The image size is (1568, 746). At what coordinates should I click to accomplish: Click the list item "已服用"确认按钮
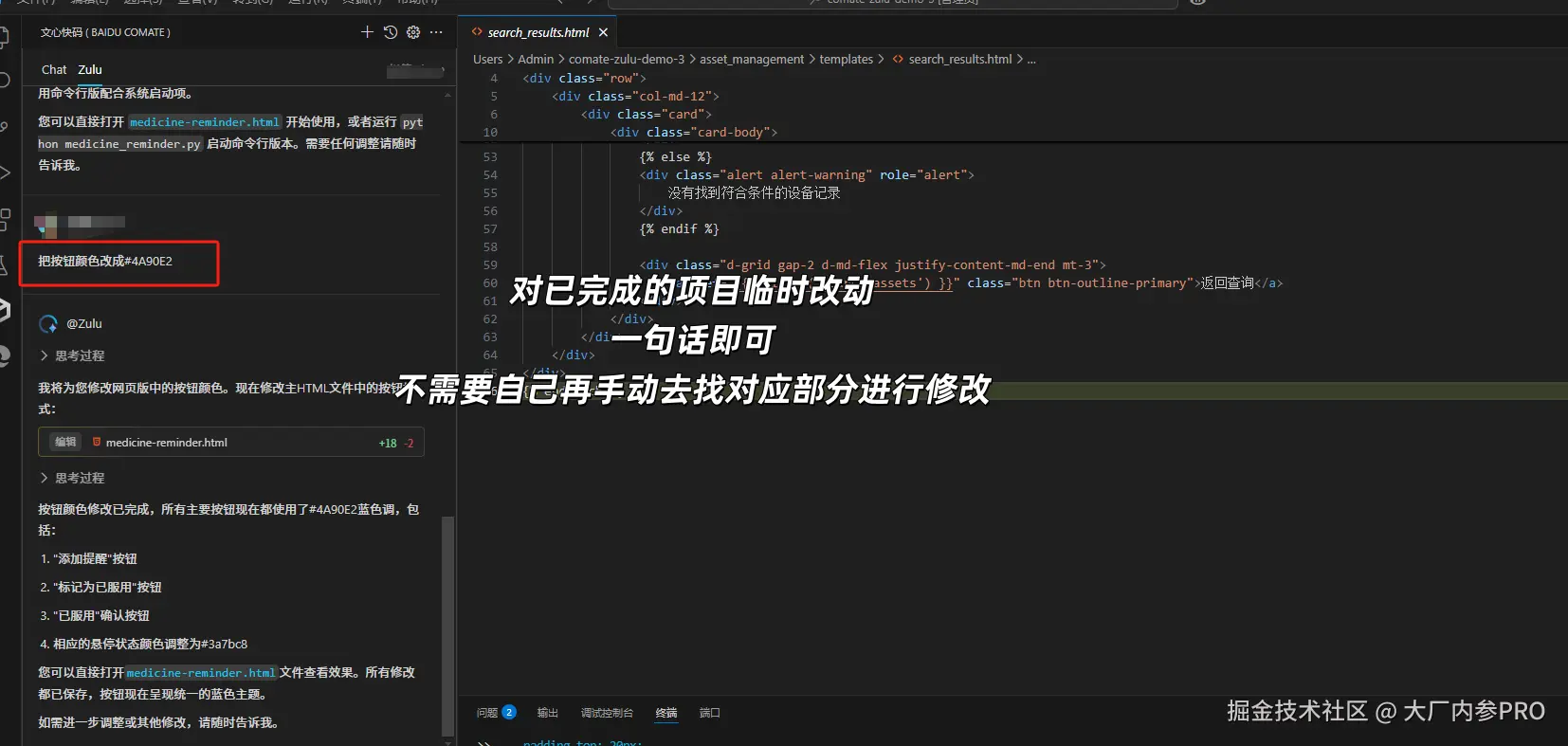[x=95, y=616]
